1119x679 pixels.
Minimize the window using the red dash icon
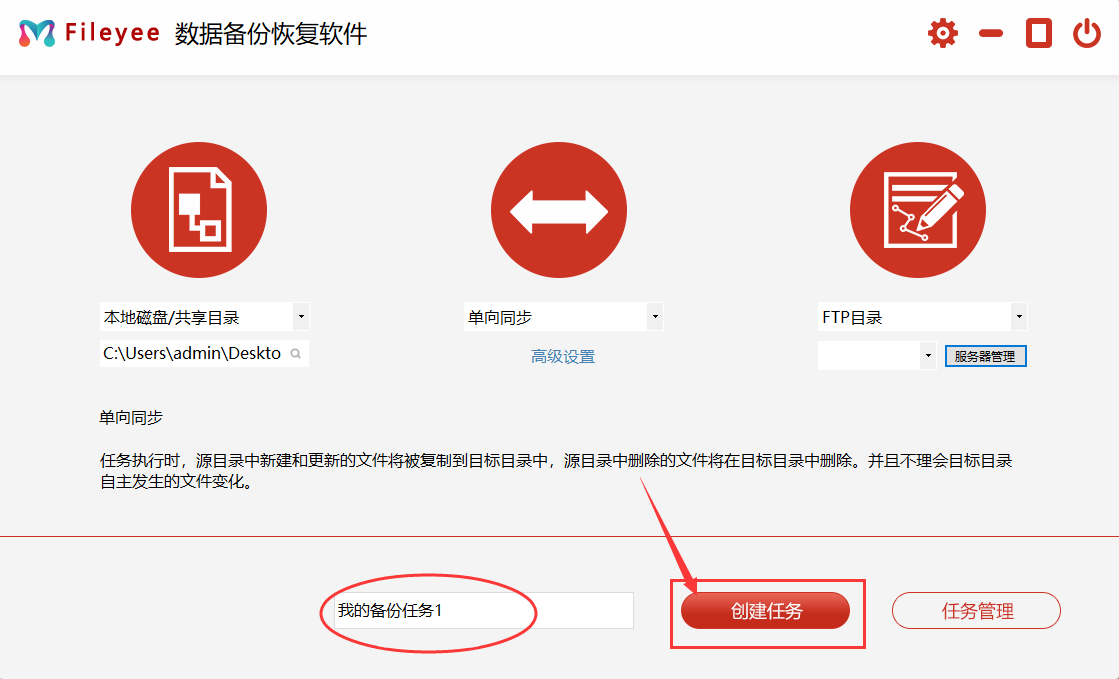point(991,34)
